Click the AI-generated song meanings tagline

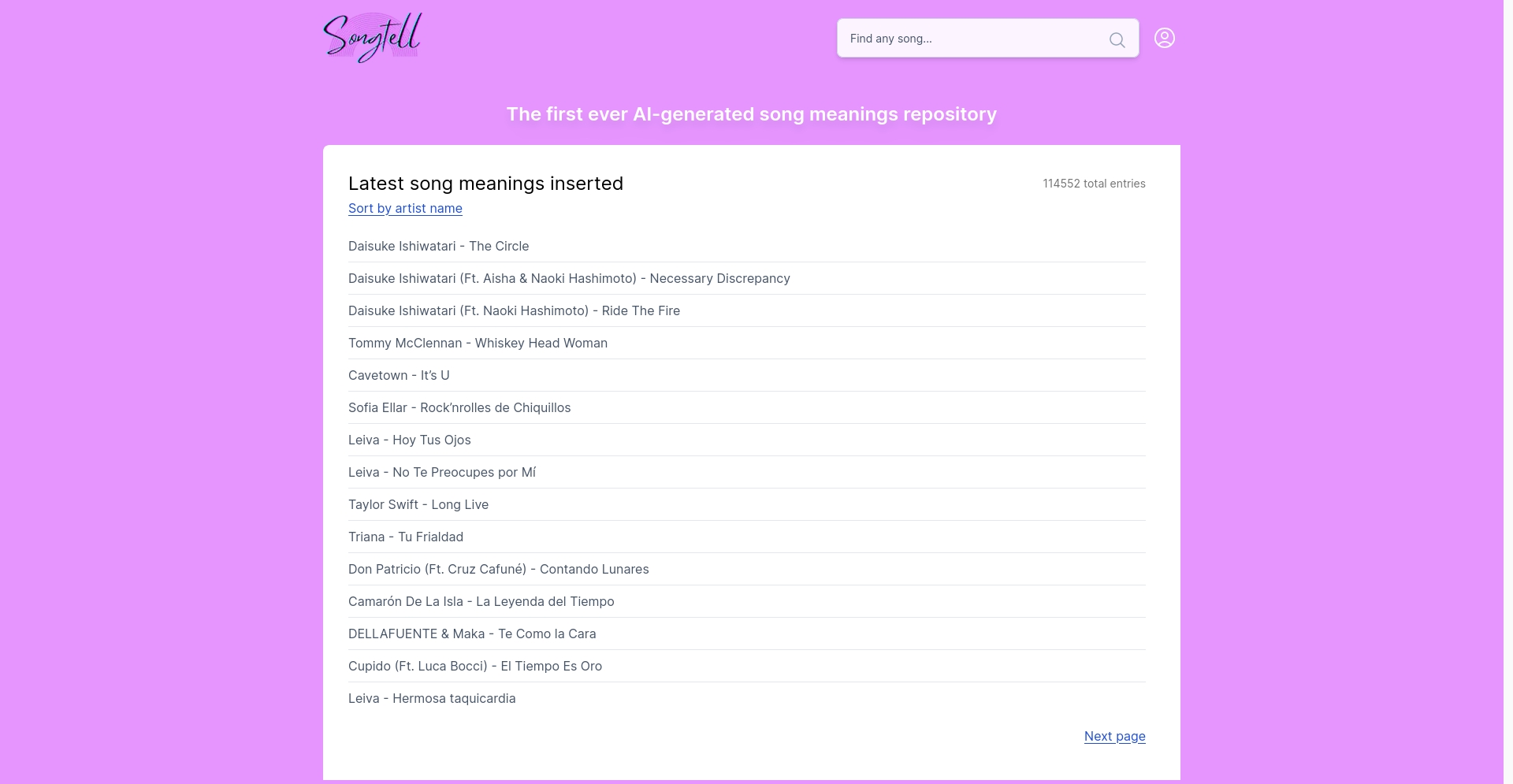click(751, 114)
